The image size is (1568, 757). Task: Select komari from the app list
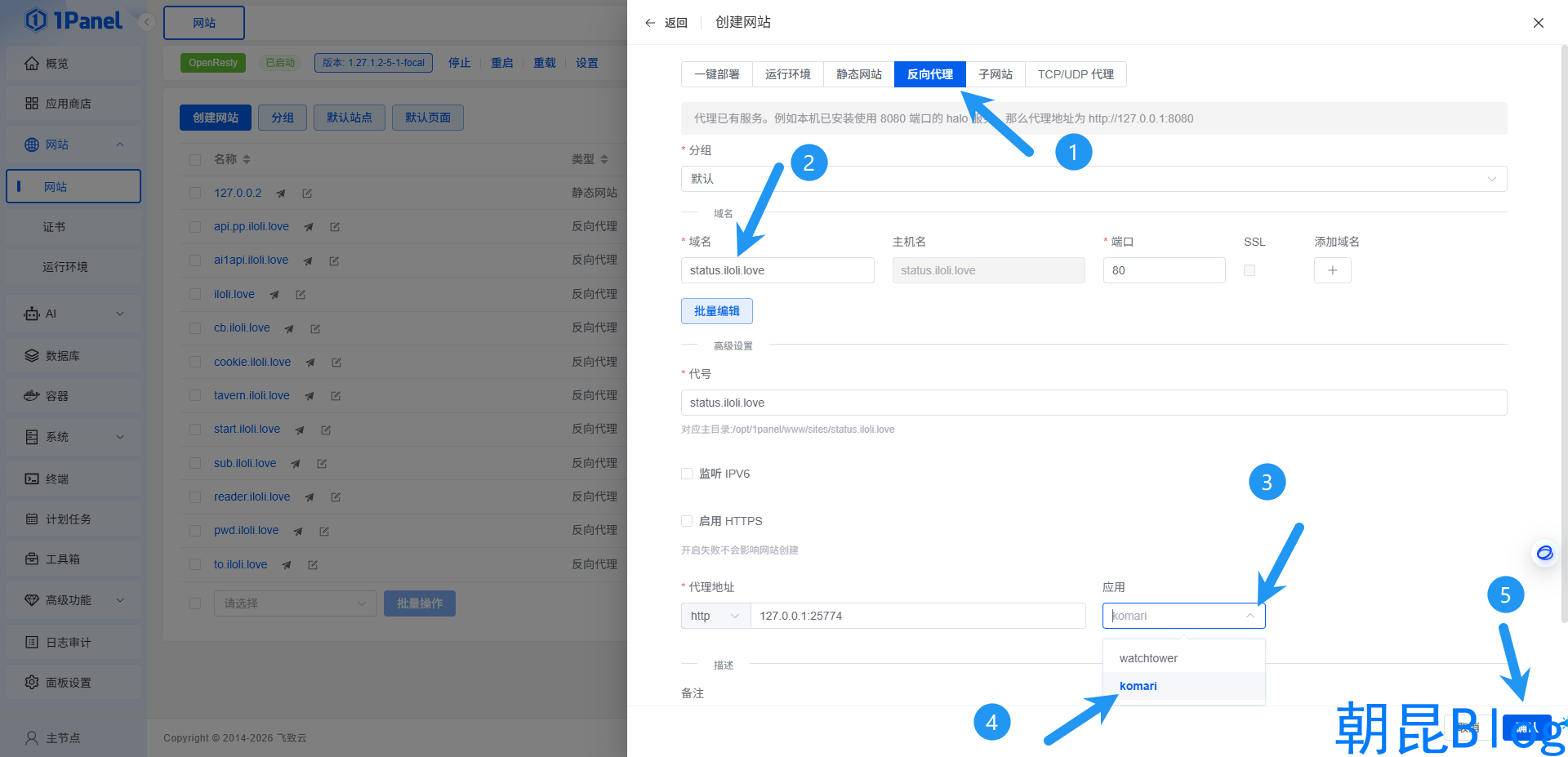[x=1183, y=686]
